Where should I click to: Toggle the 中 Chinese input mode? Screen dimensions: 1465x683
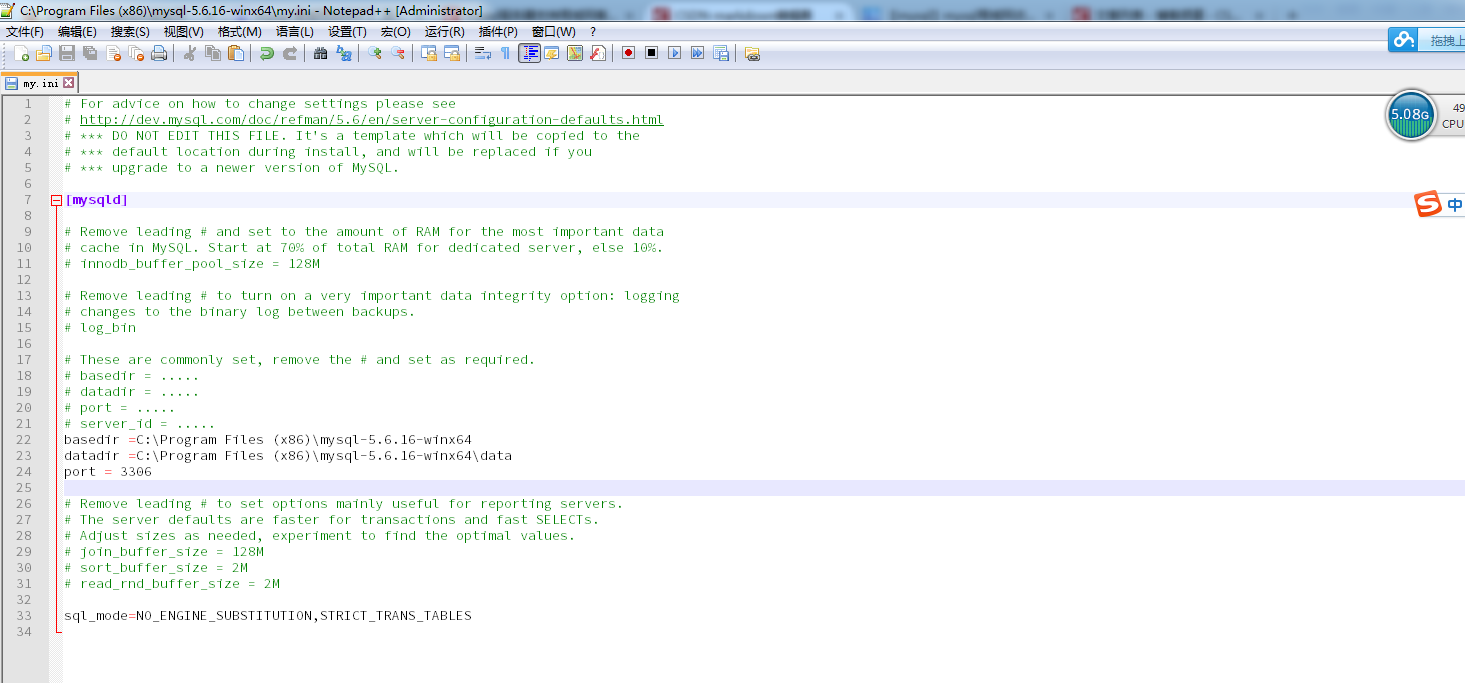coord(1455,205)
